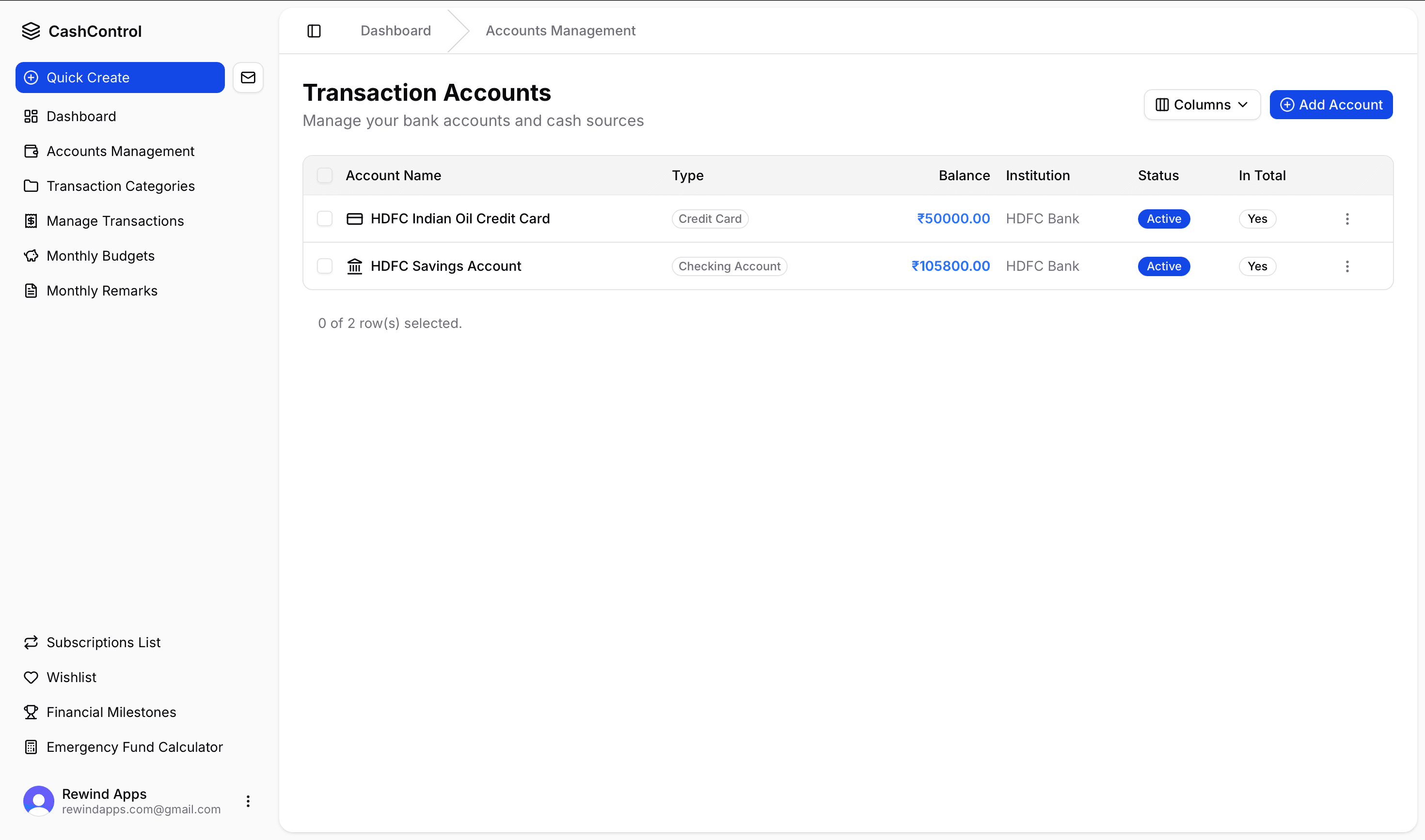Open row actions for HDFC Indian Oil Credit Card
The width and height of the screenshot is (1425, 840).
(x=1347, y=218)
